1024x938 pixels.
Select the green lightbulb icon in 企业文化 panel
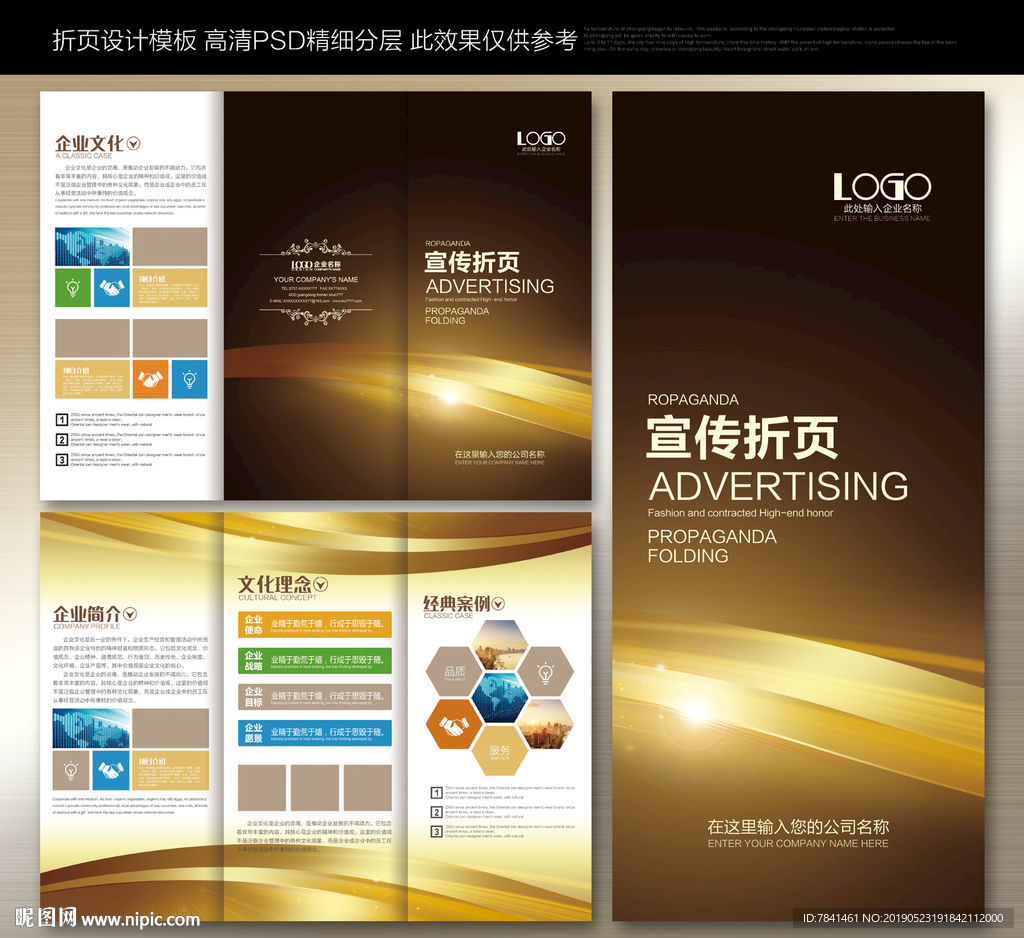(x=73, y=287)
